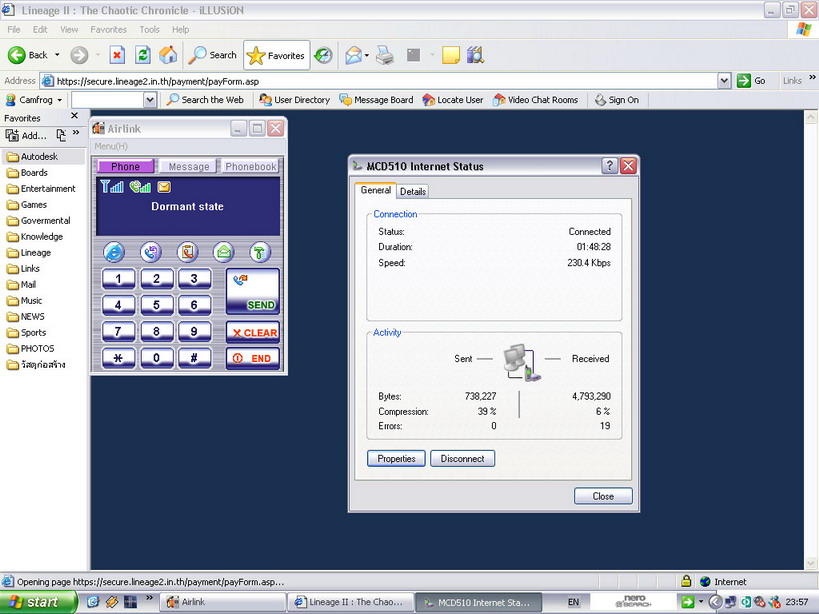819x614 pixels.
Task: Click the address bar URL field
Action: click(386, 81)
